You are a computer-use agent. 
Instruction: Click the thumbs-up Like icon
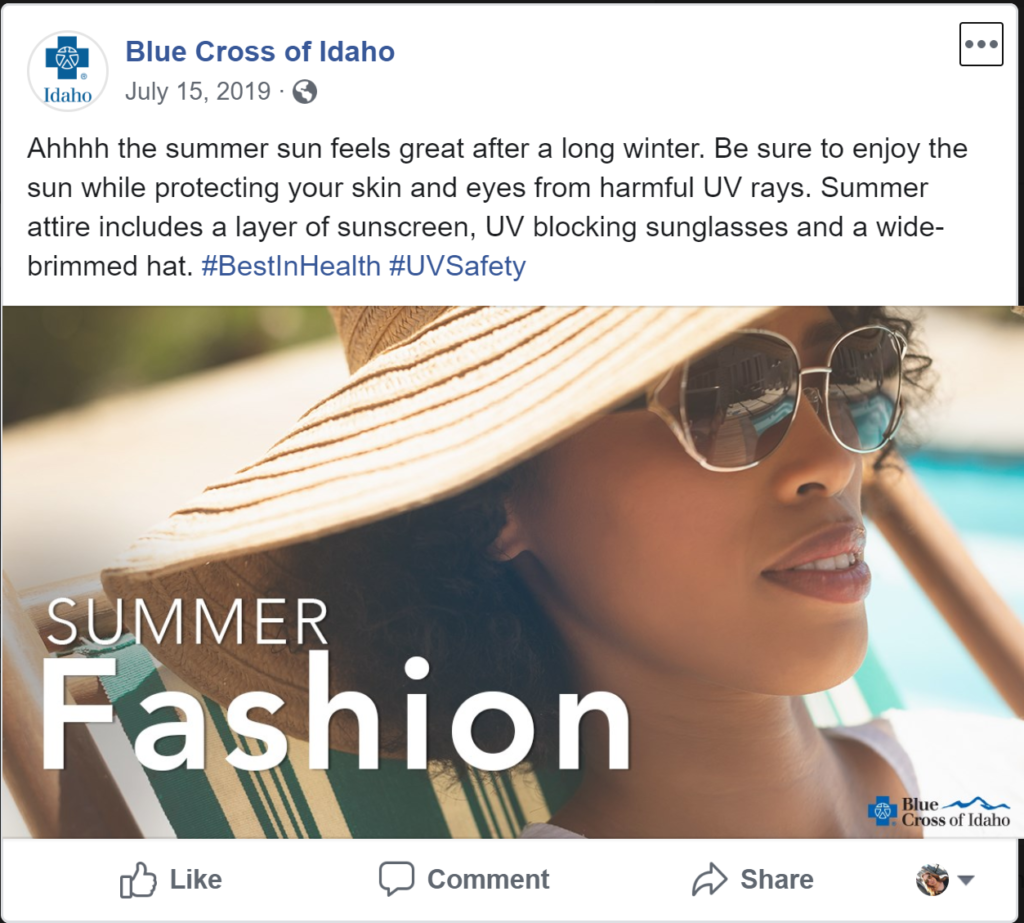pyautogui.click(x=138, y=880)
